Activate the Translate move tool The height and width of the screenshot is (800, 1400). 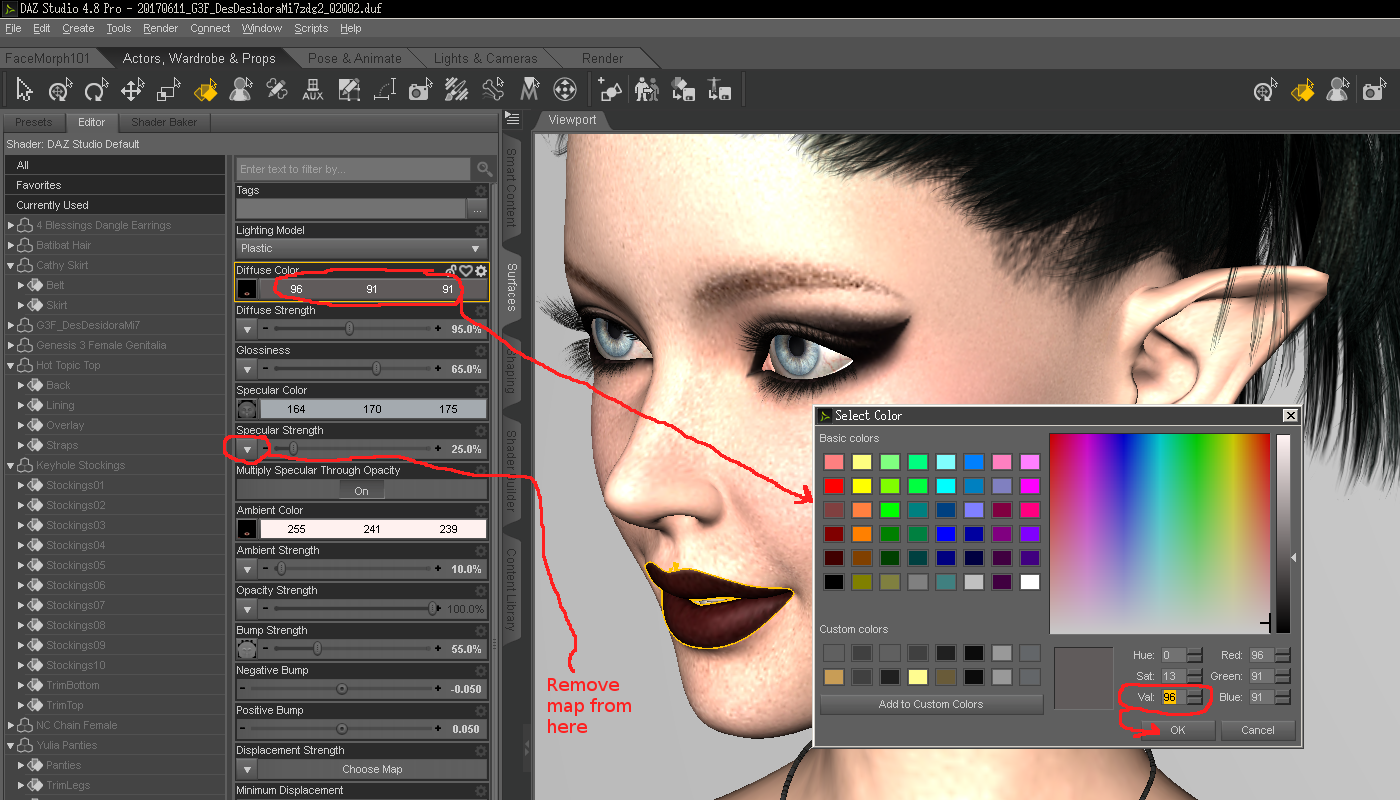point(132,90)
